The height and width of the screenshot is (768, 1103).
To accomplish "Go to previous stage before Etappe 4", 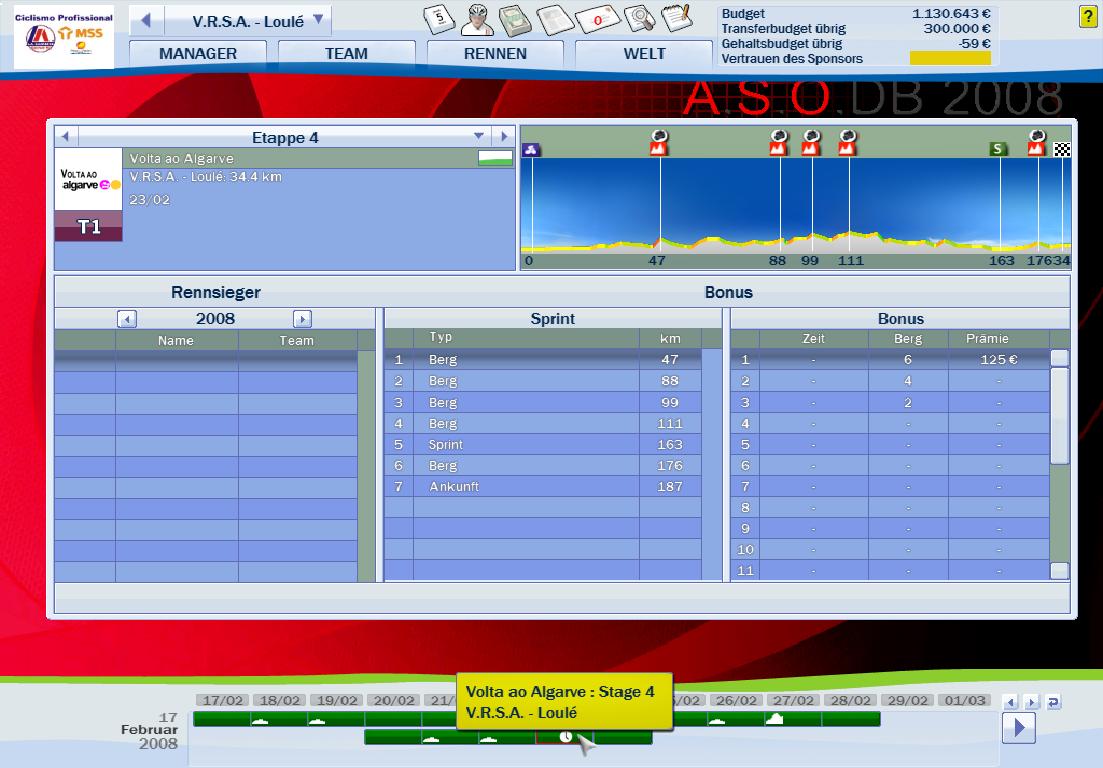I will coord(65,137).
